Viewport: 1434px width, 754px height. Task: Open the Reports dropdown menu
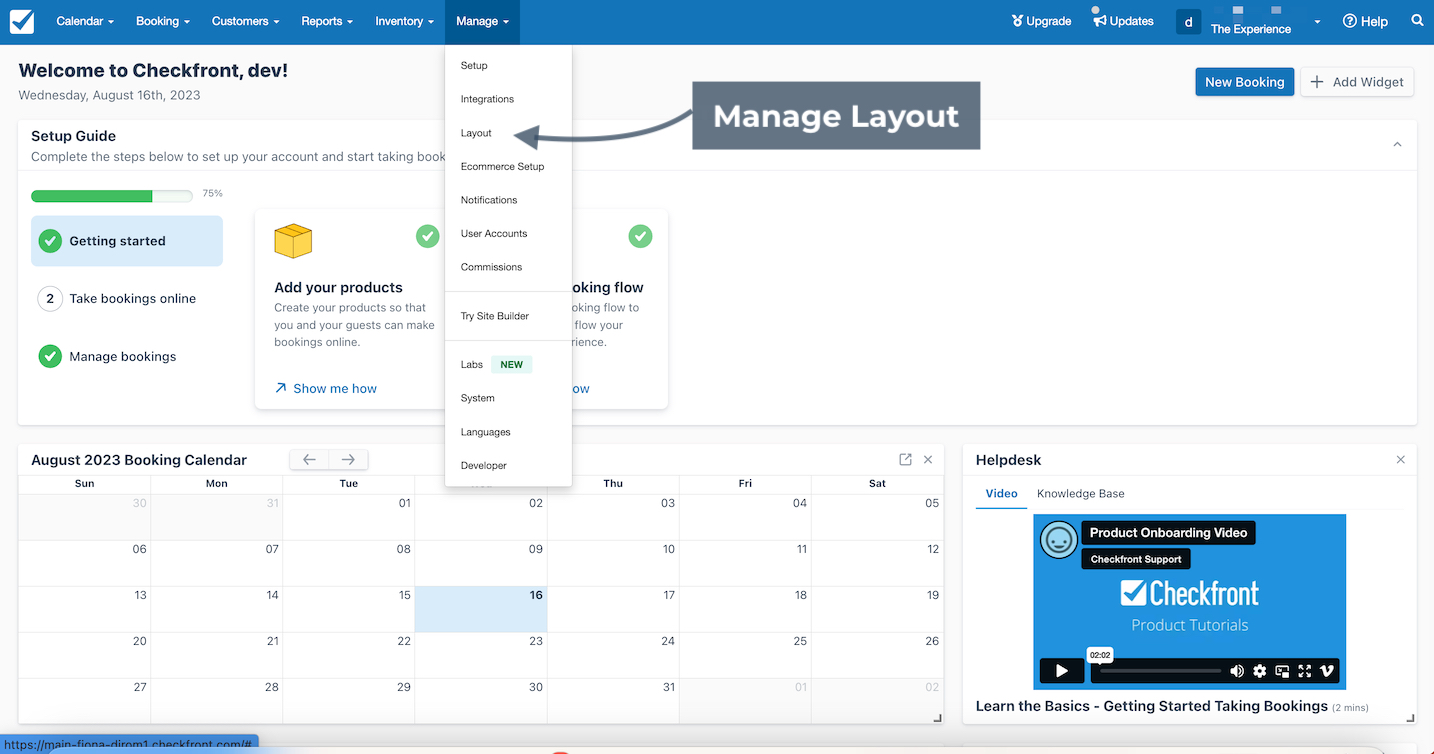tap(327, 21)
